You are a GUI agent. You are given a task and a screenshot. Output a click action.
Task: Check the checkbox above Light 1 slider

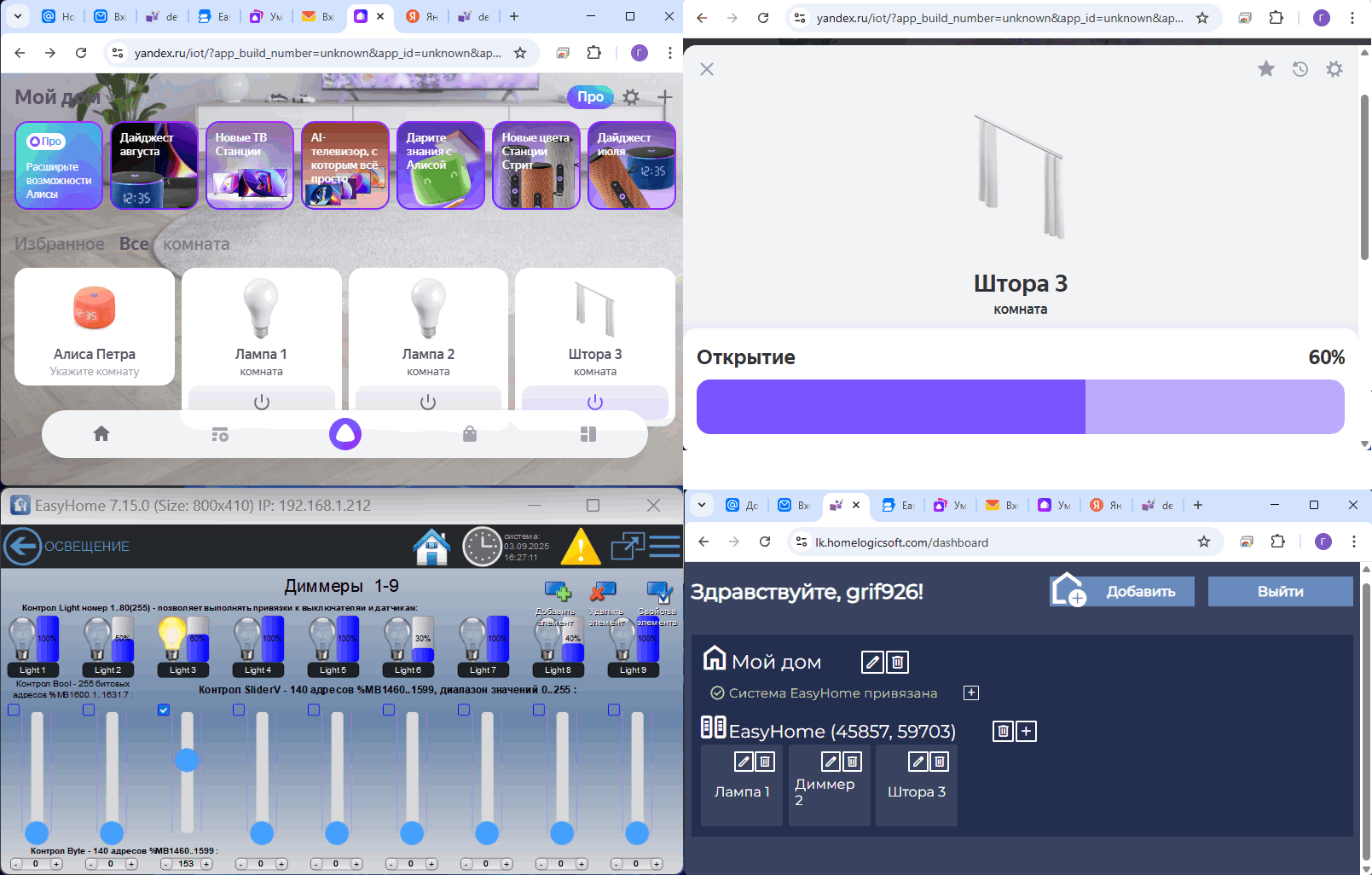coord(14,710)
